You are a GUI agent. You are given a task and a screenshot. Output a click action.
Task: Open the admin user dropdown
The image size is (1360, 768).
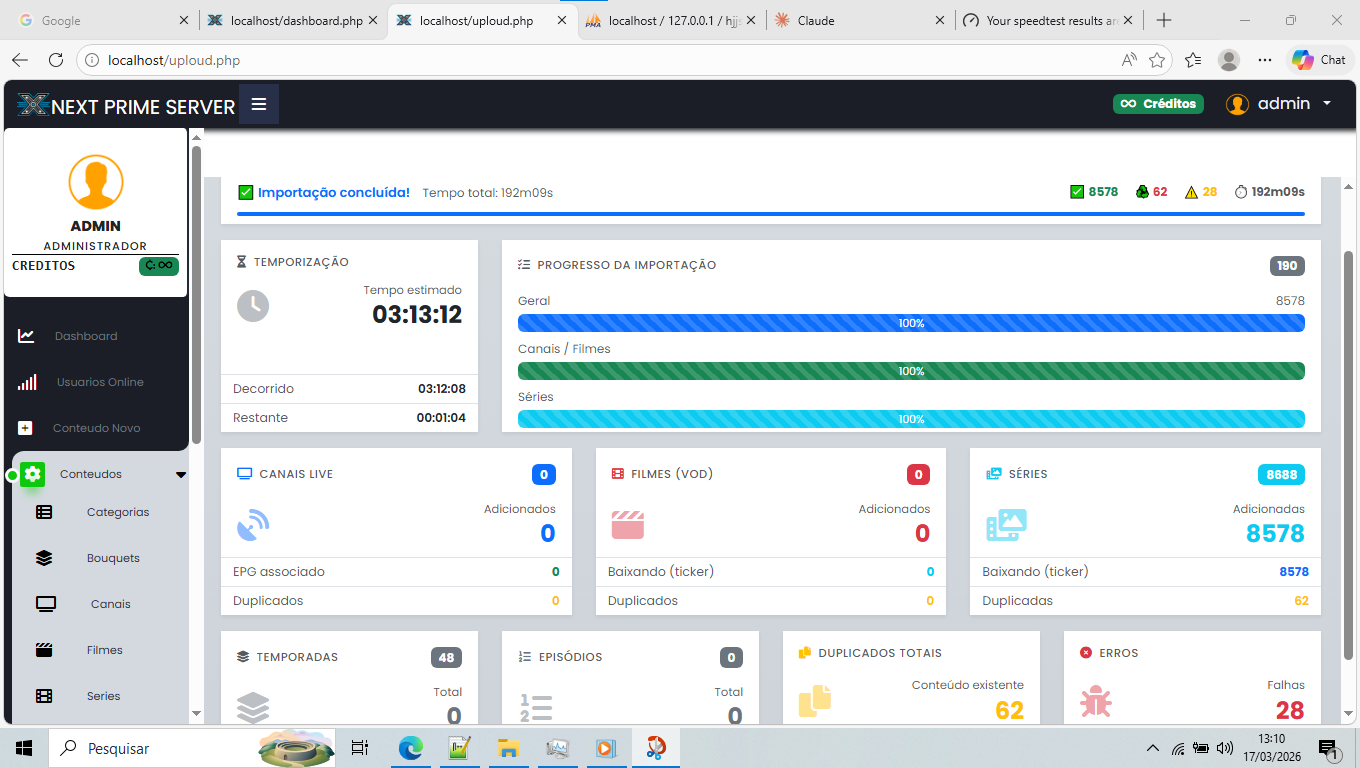tap(1279, 104)
